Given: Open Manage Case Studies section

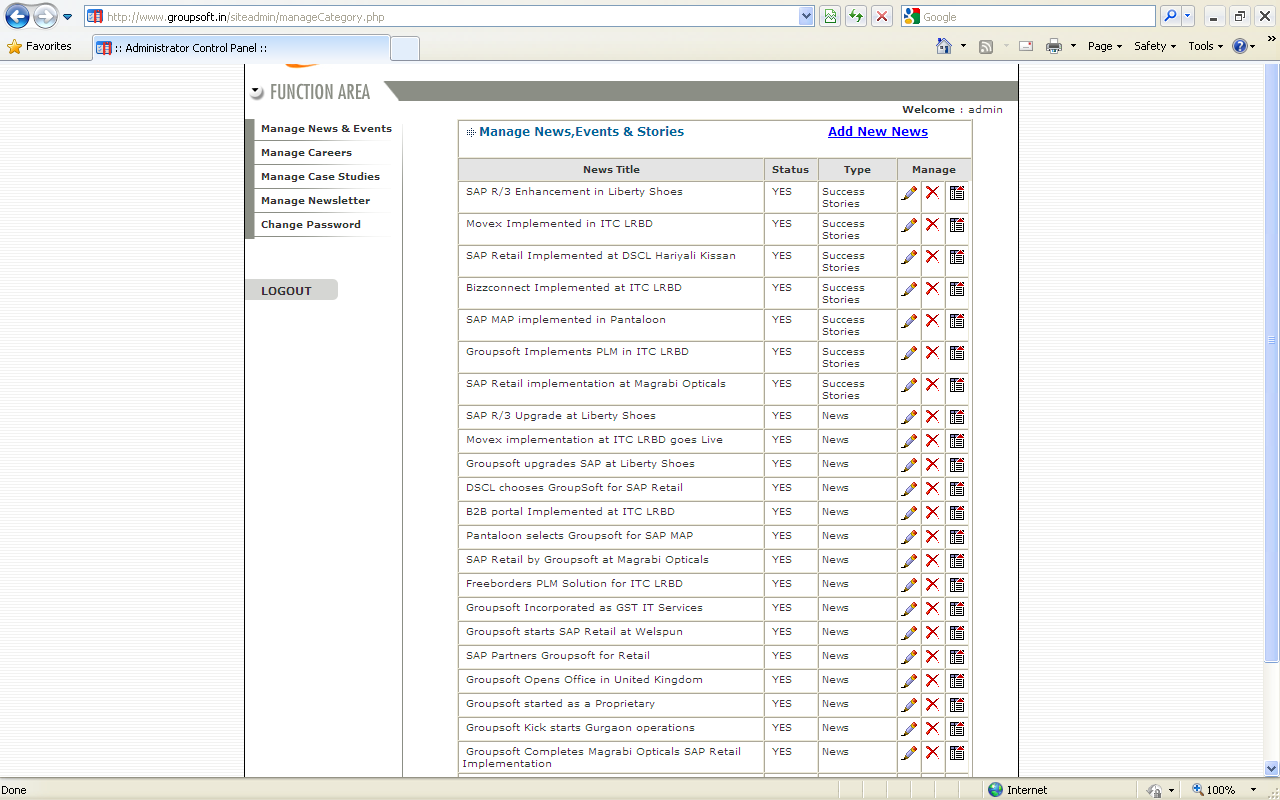Looking at the screenshot, I should (320, 177).
